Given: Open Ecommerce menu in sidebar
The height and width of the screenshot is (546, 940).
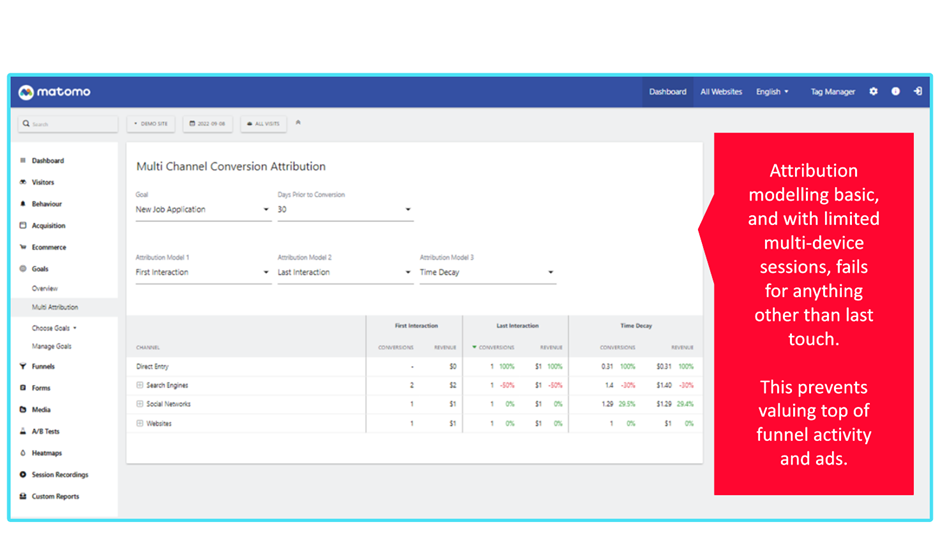Looking at the screenshot, I should coord(49,247).
